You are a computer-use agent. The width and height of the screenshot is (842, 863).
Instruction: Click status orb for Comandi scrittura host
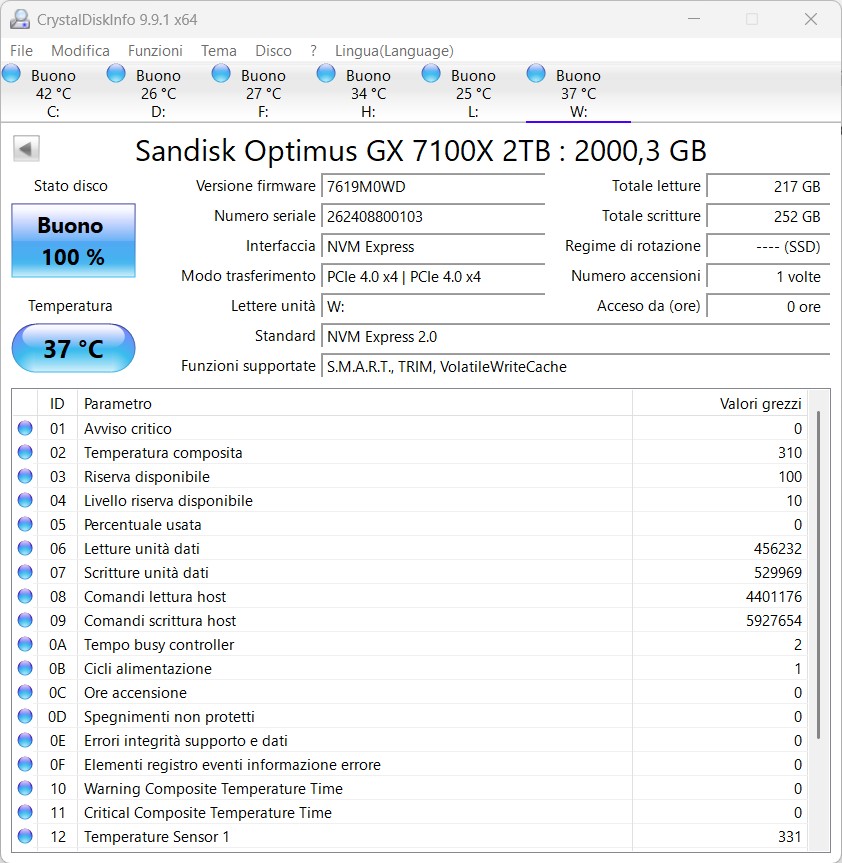25,620
